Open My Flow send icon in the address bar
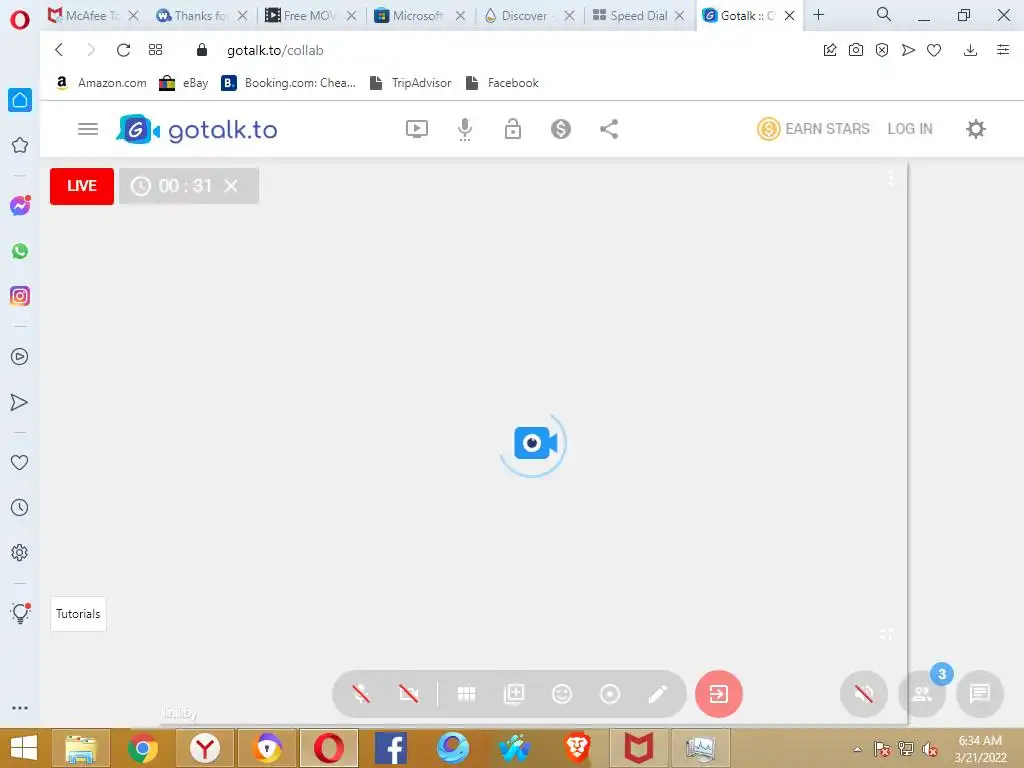Image resolution: width=1024 pixels, height=768 pixels. click(x=908, y=50)
